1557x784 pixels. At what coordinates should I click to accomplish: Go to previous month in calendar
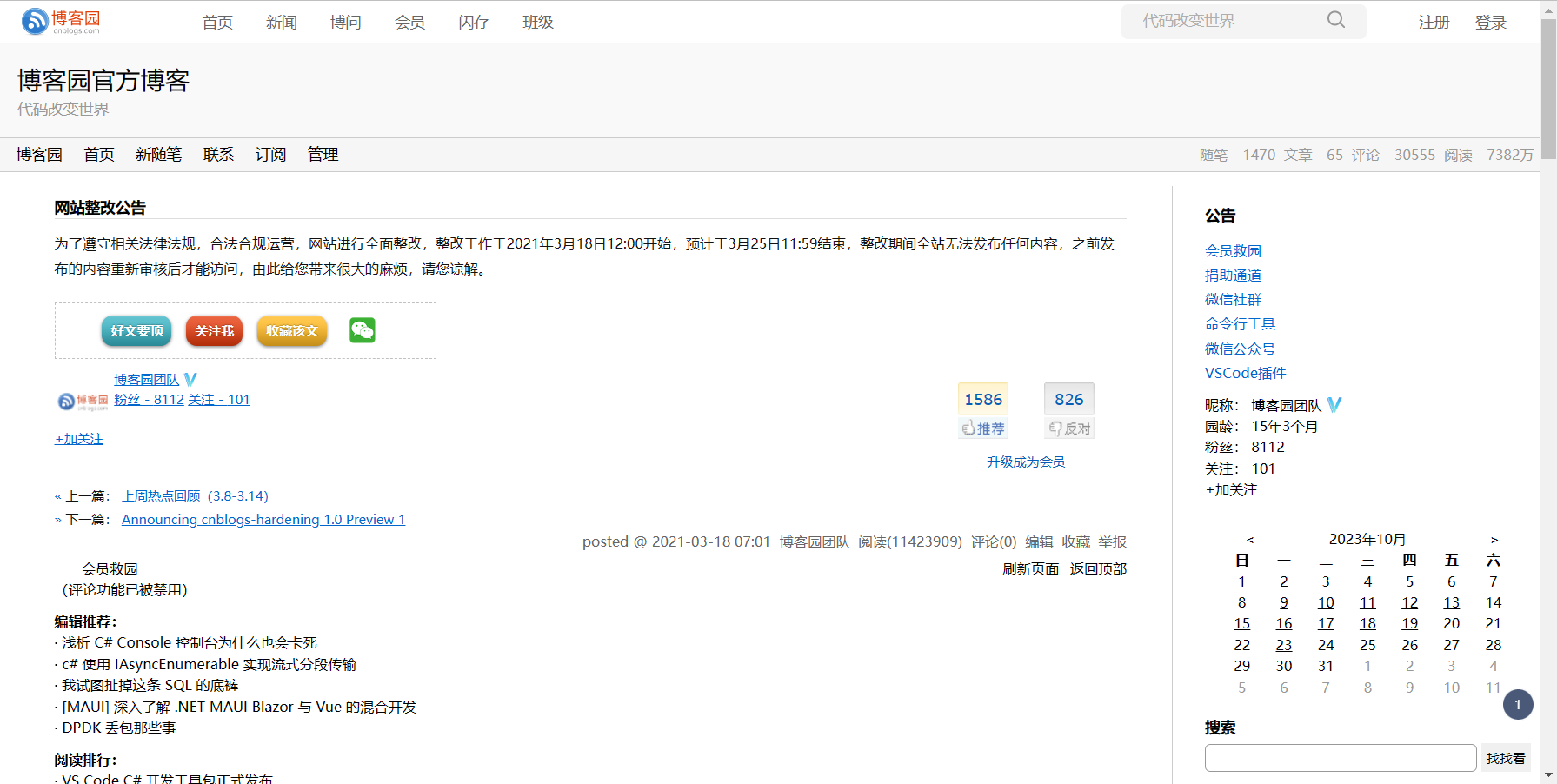click(1249, 540)
